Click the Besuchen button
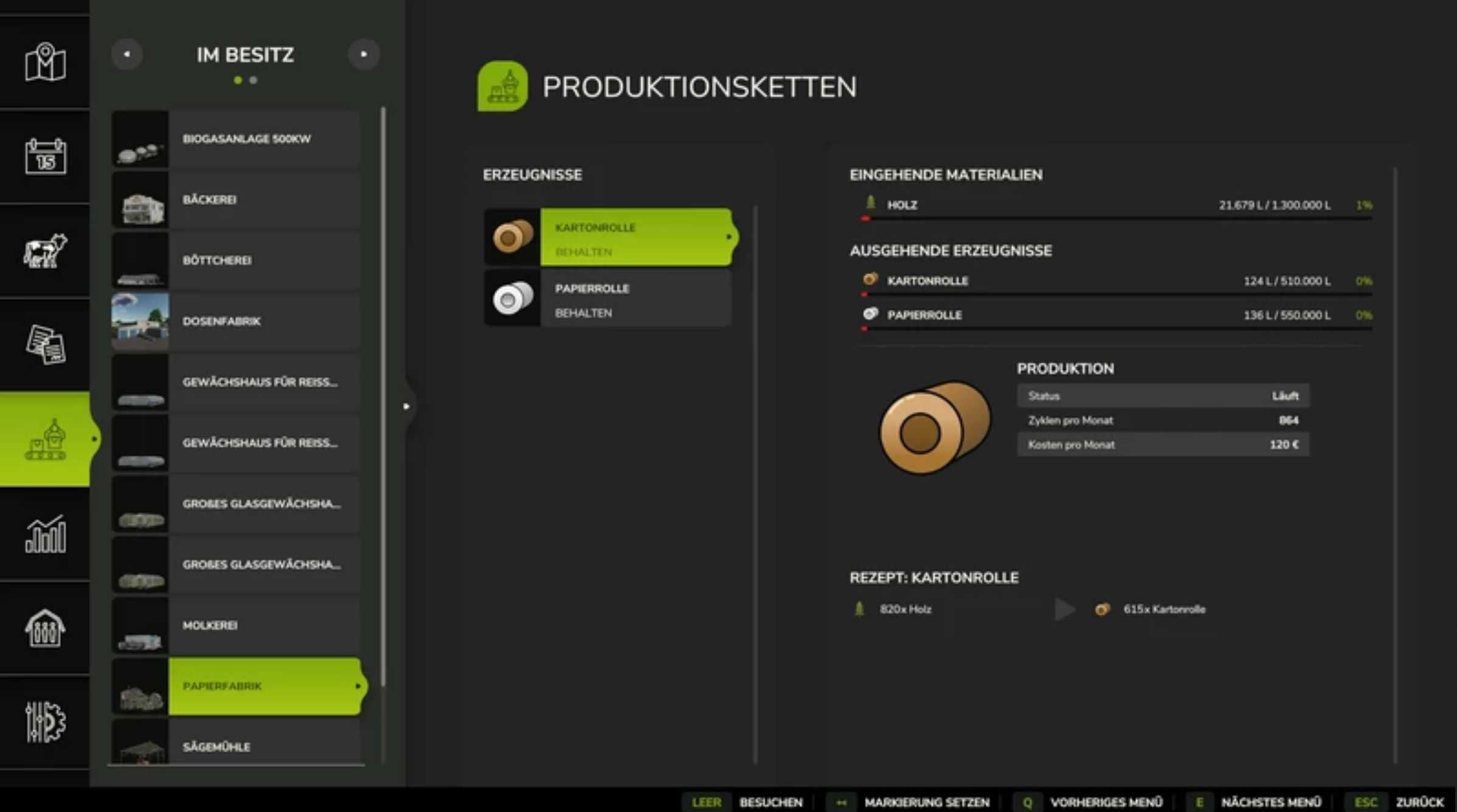This screenshot has width=1457, height=812. (x=770, y=802)
